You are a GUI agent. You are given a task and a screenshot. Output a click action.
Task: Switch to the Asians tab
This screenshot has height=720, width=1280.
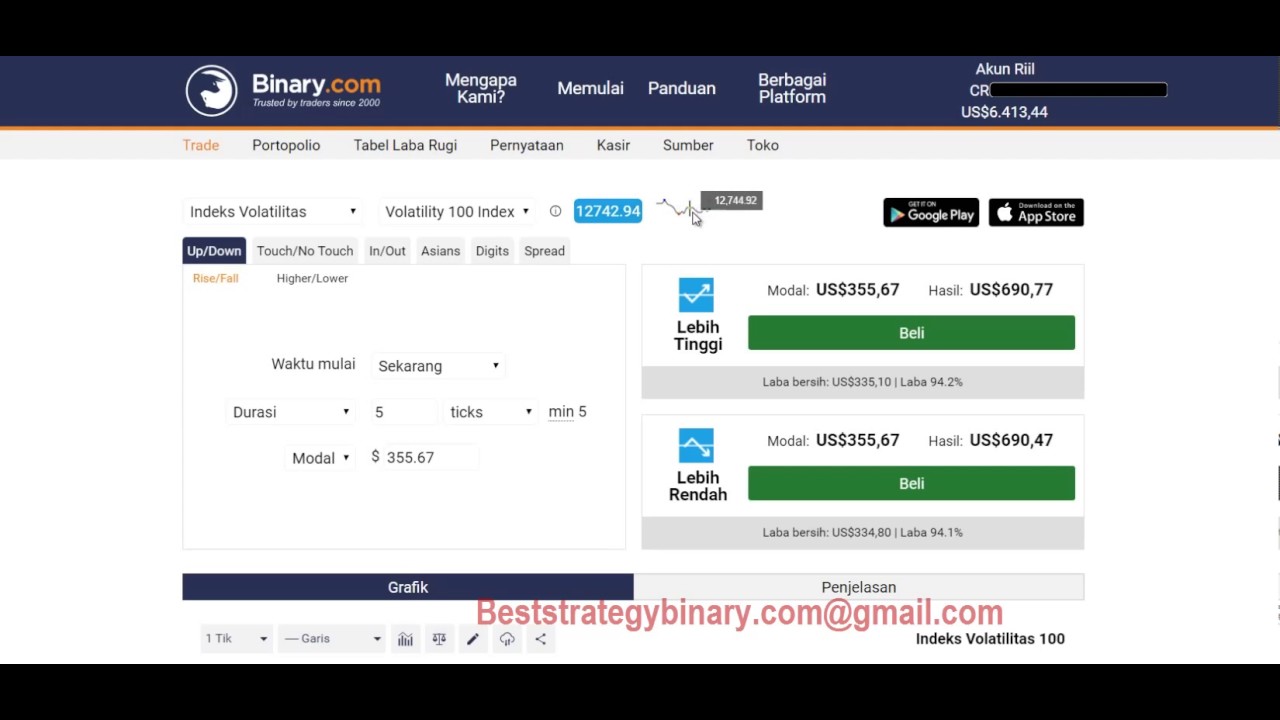click(440, 251)
